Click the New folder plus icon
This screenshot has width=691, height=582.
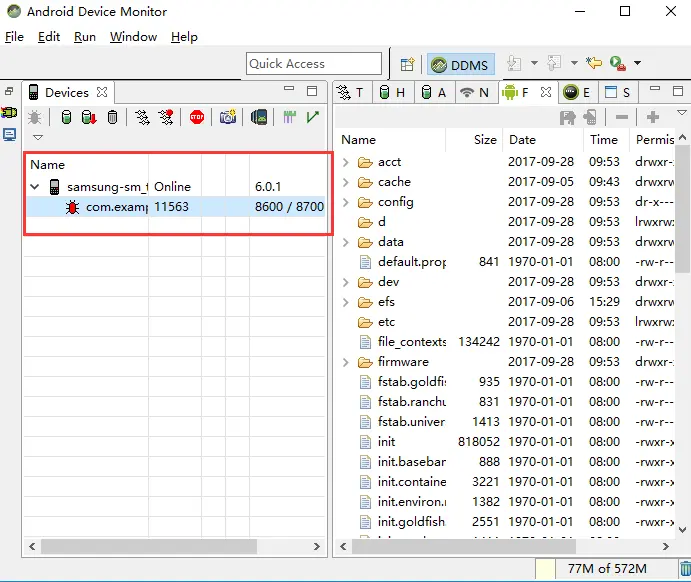click(653, 117)
